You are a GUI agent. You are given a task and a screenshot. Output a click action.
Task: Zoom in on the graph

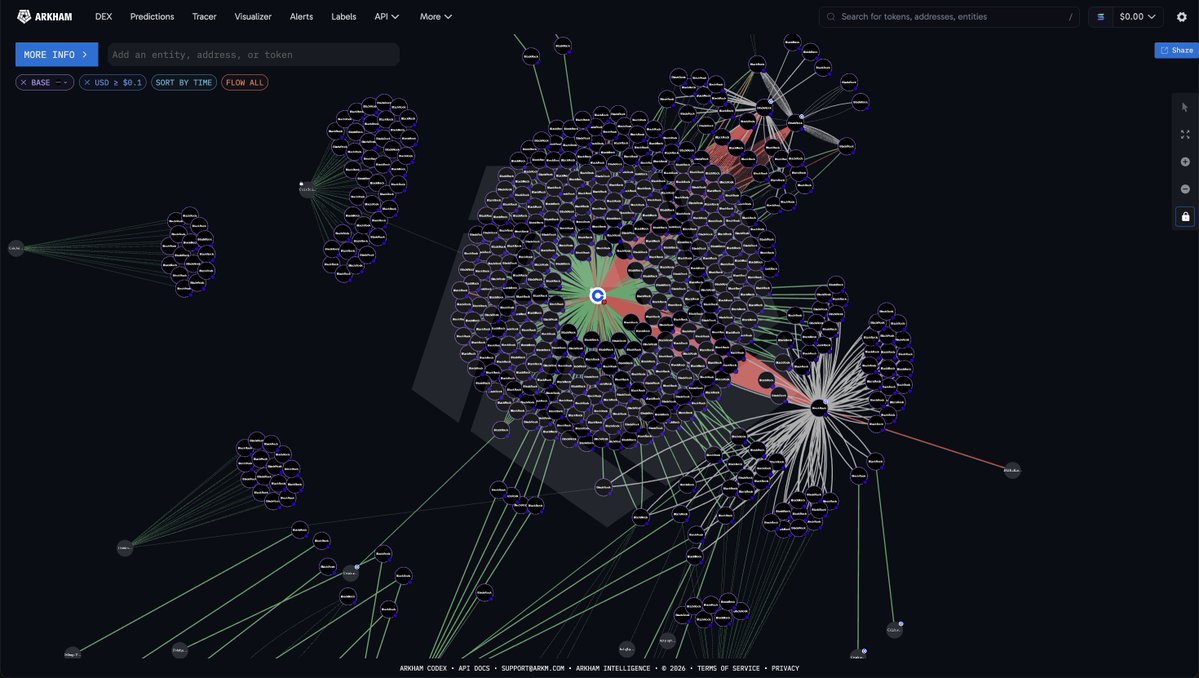coord(1184,162)
